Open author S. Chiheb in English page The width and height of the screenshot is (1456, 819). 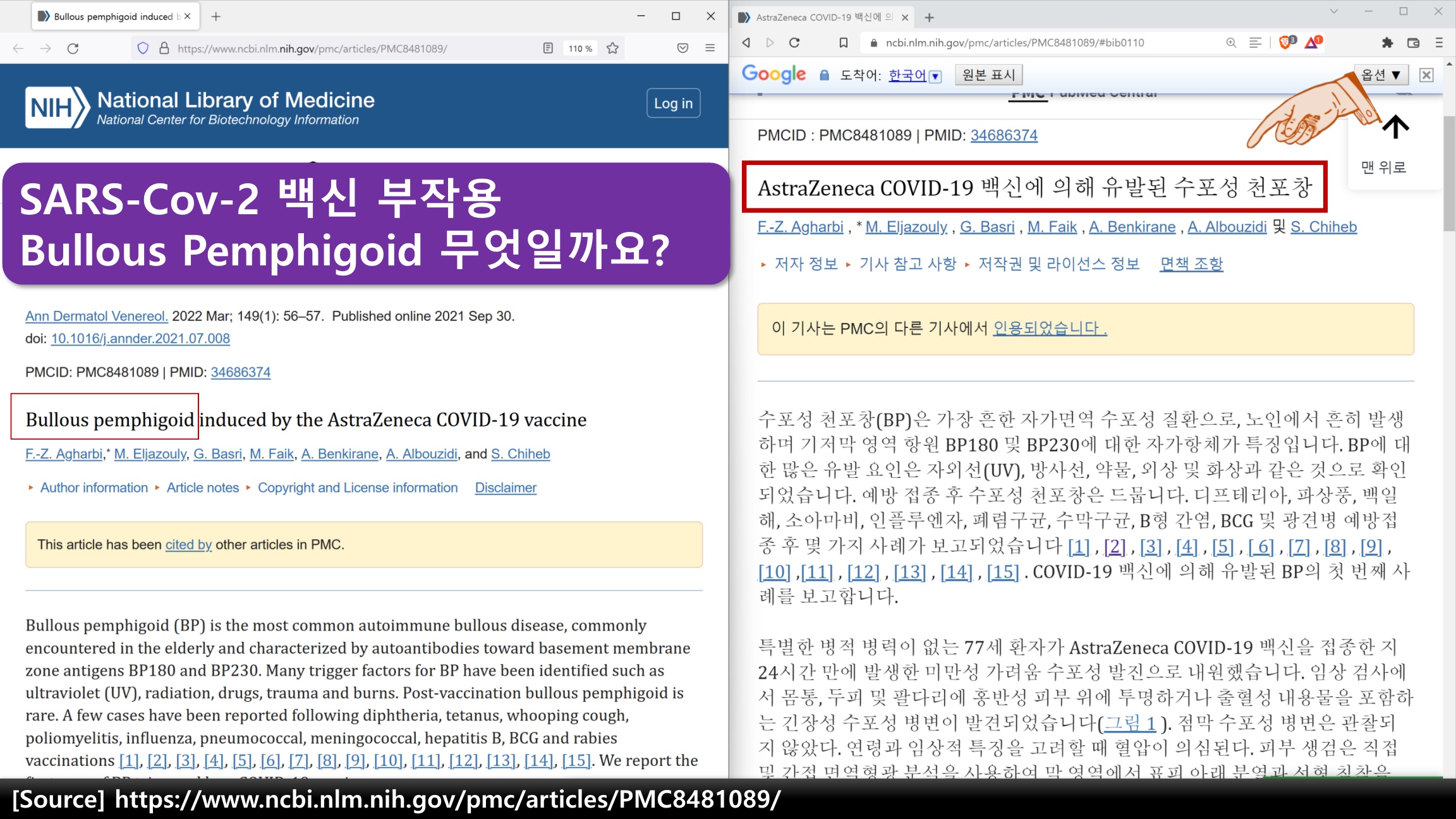[x=521, y=454]
